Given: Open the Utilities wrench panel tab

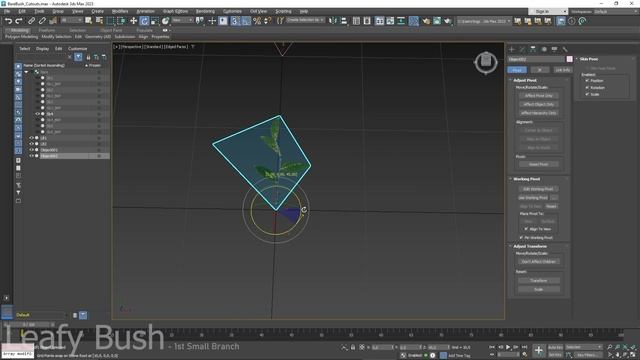Looking at the screenshot, I should click(565, 49).
